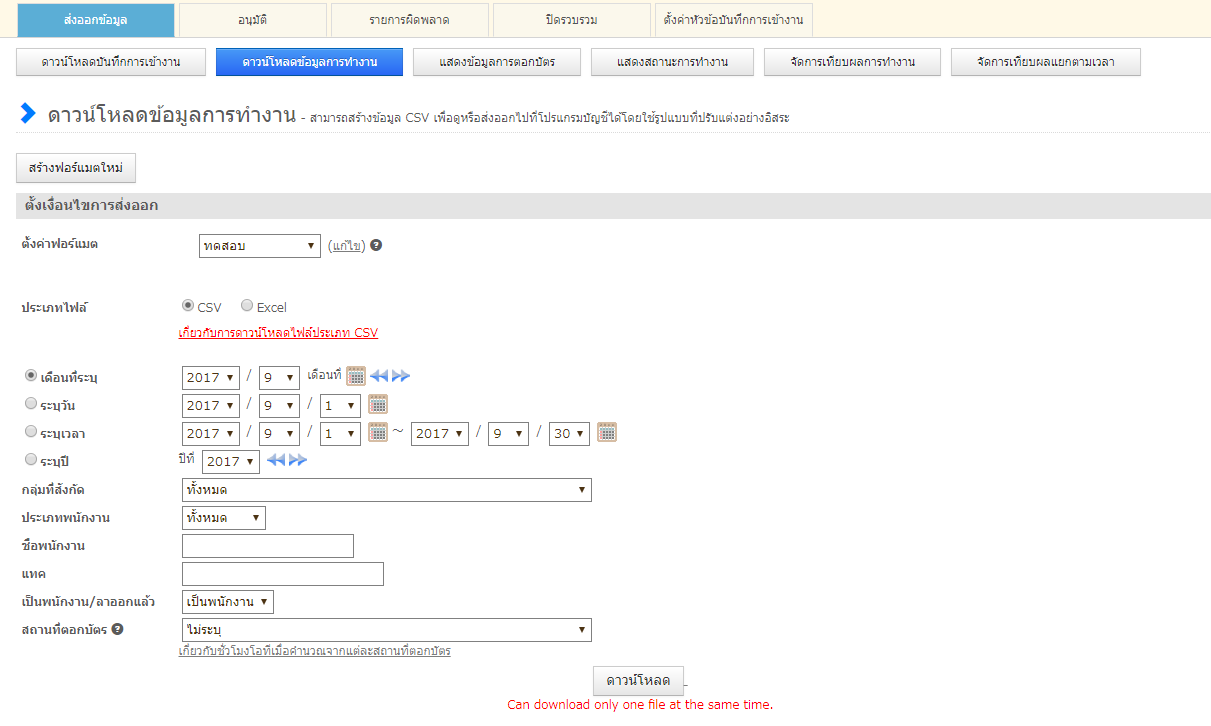The image size is (1211, 726).
Task: Open the แสดงข้อมูลการตอกบัตร sub-tab
Action: tap(496, 62)
